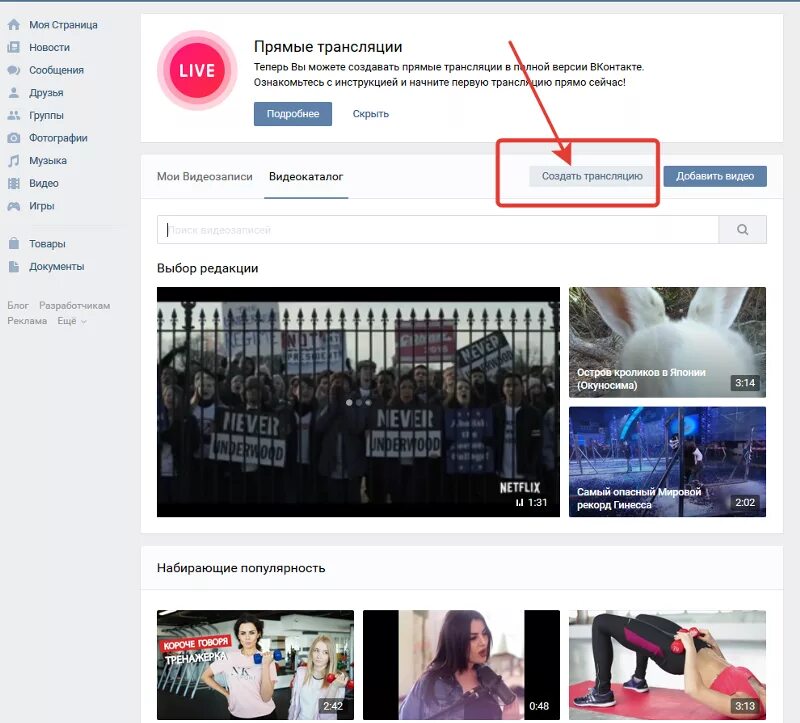Click the home icon beside Моя Страница
Screen dimensions: 800x723
(14, 24)
